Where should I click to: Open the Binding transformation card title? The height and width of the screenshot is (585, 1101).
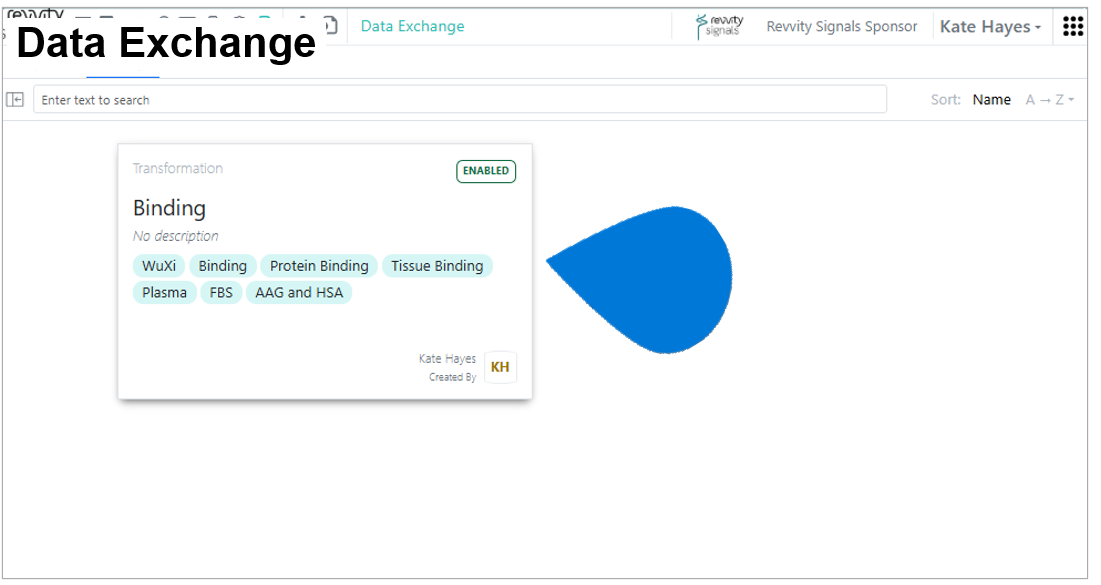[x=169, y=208]
